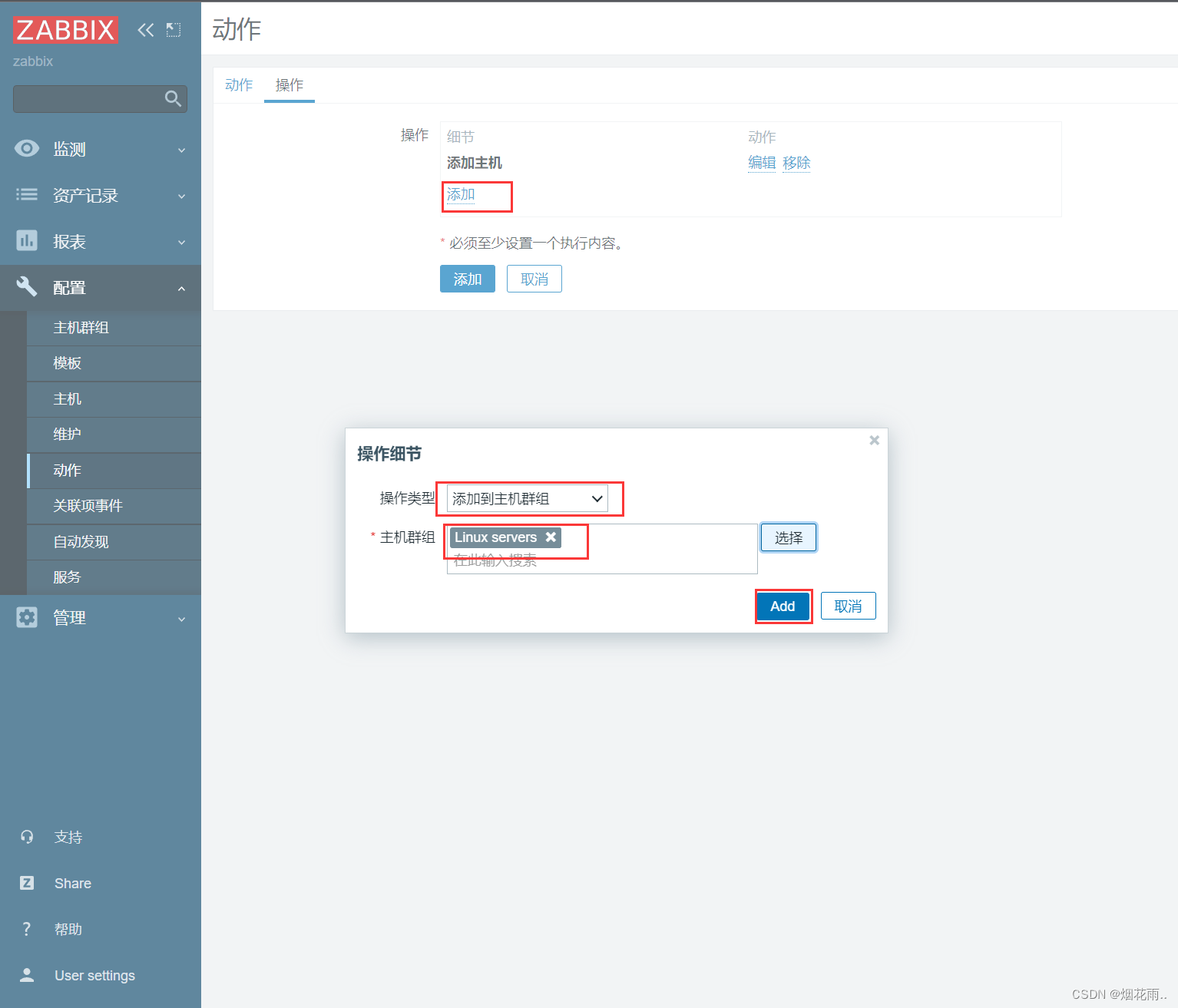
Task: Click the 添加主机 operation detail text
Action: (x=475, y=163)
